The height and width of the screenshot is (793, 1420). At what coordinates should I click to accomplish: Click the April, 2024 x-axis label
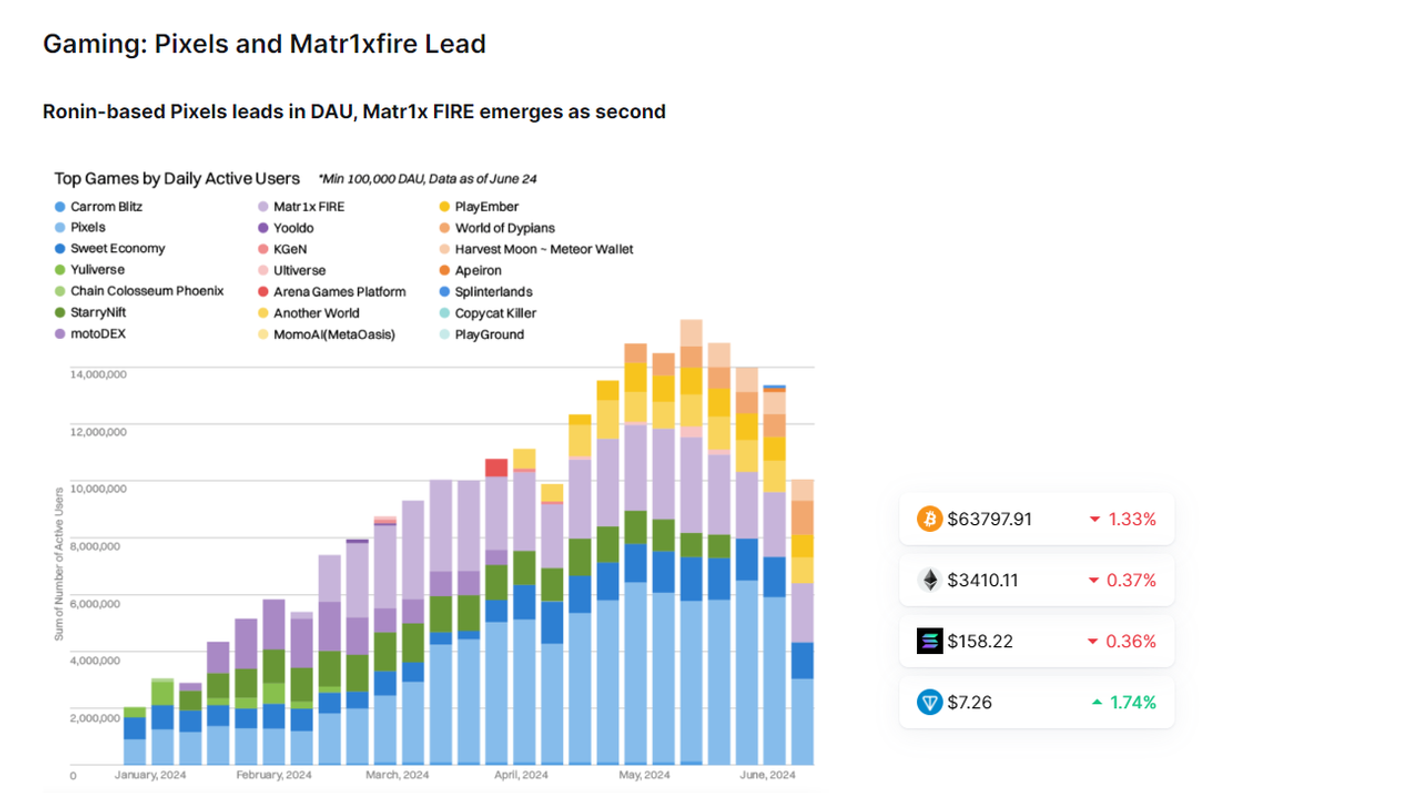point(521,775)
